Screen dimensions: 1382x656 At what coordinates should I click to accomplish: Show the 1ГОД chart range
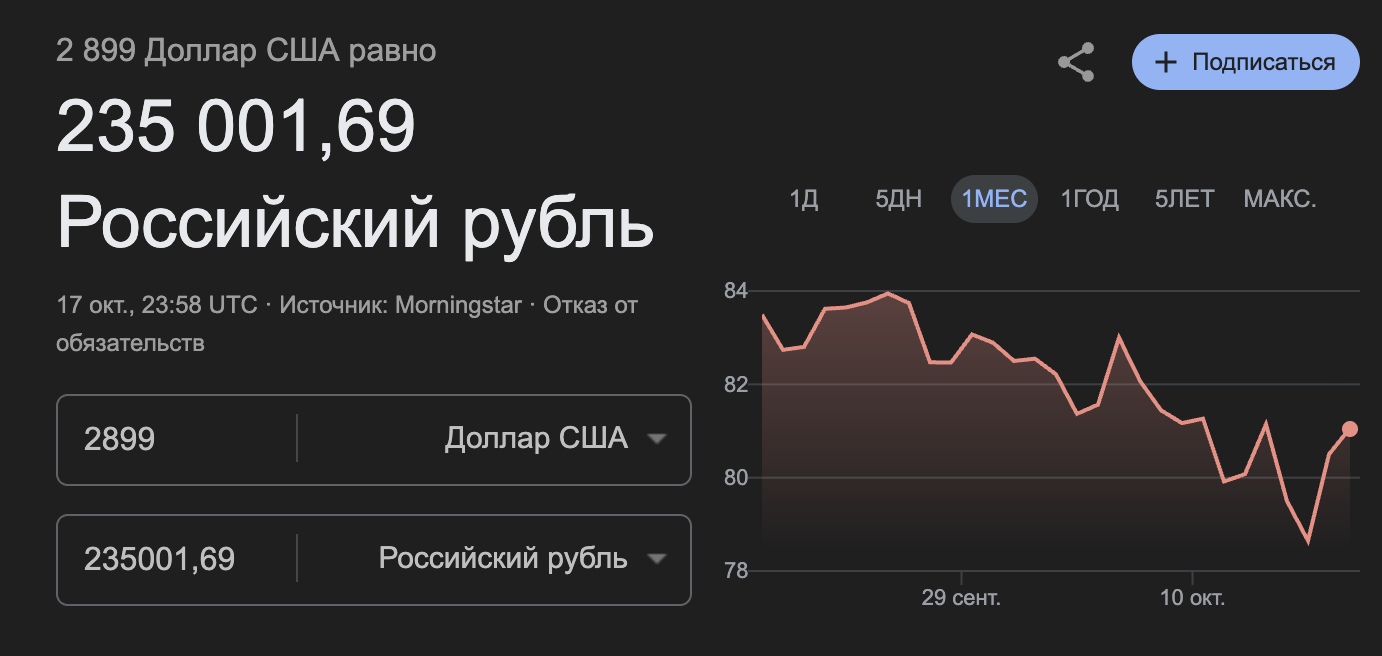click(x=1089, y=199)
